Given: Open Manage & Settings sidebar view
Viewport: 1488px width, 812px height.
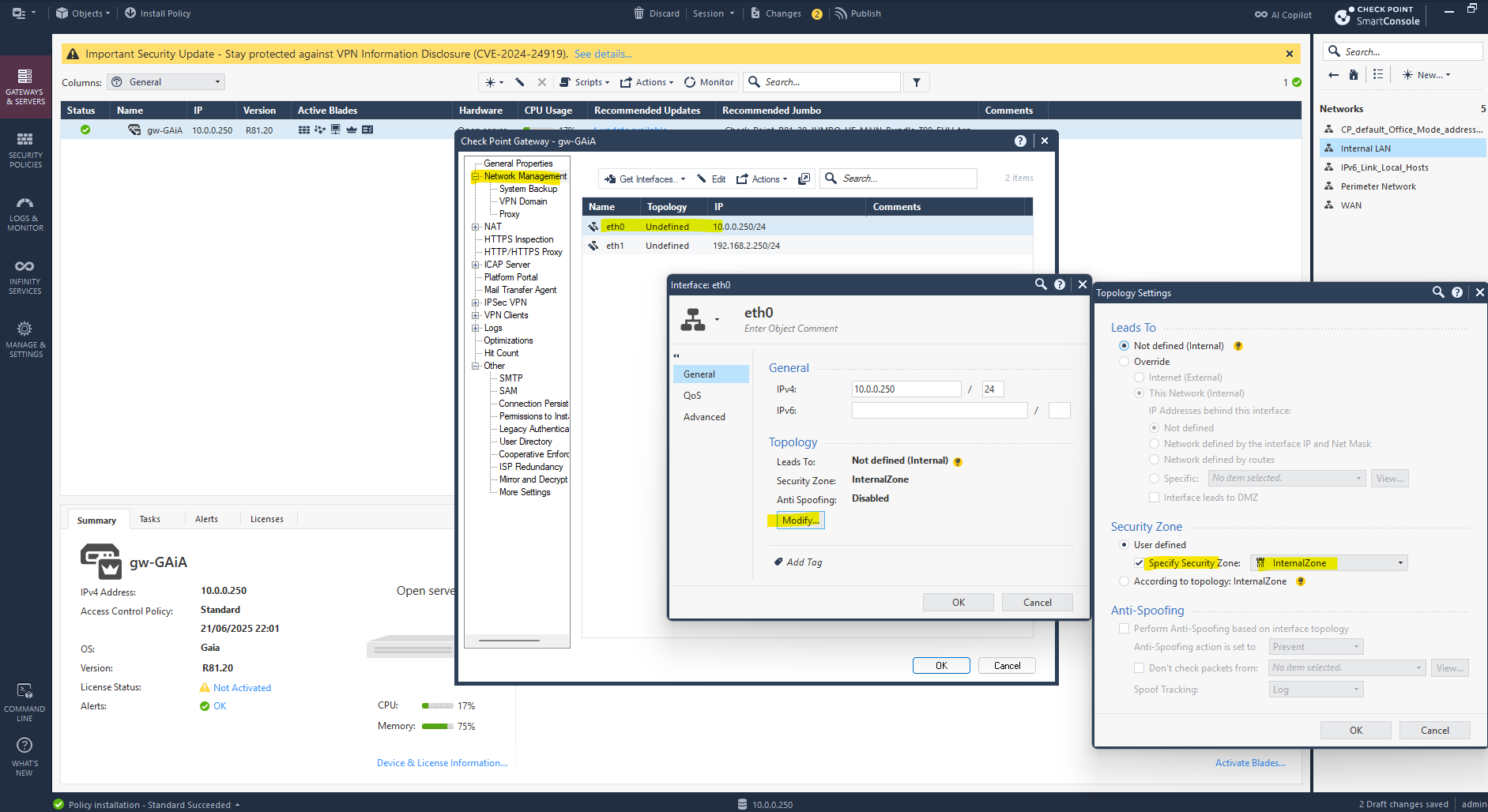Looking at the screenshot, I should click(25, 339).
